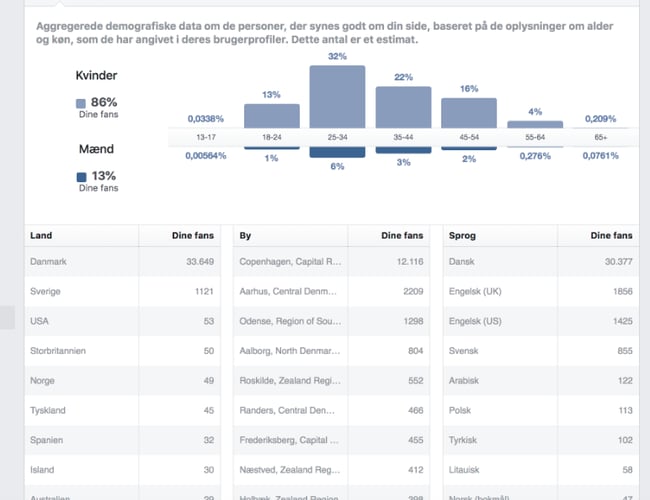The height and width of the screenshot is (500, 650).
Task: Click the Kvinder blue legend swatch
Action: coord(81,103)
